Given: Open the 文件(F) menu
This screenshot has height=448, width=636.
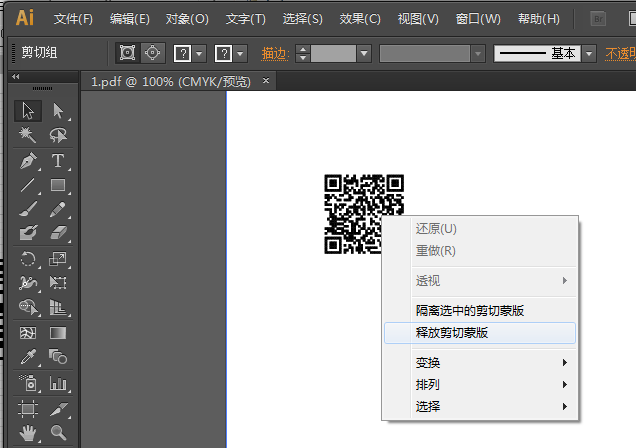Looking at the screenshot, I should [73, 19].
